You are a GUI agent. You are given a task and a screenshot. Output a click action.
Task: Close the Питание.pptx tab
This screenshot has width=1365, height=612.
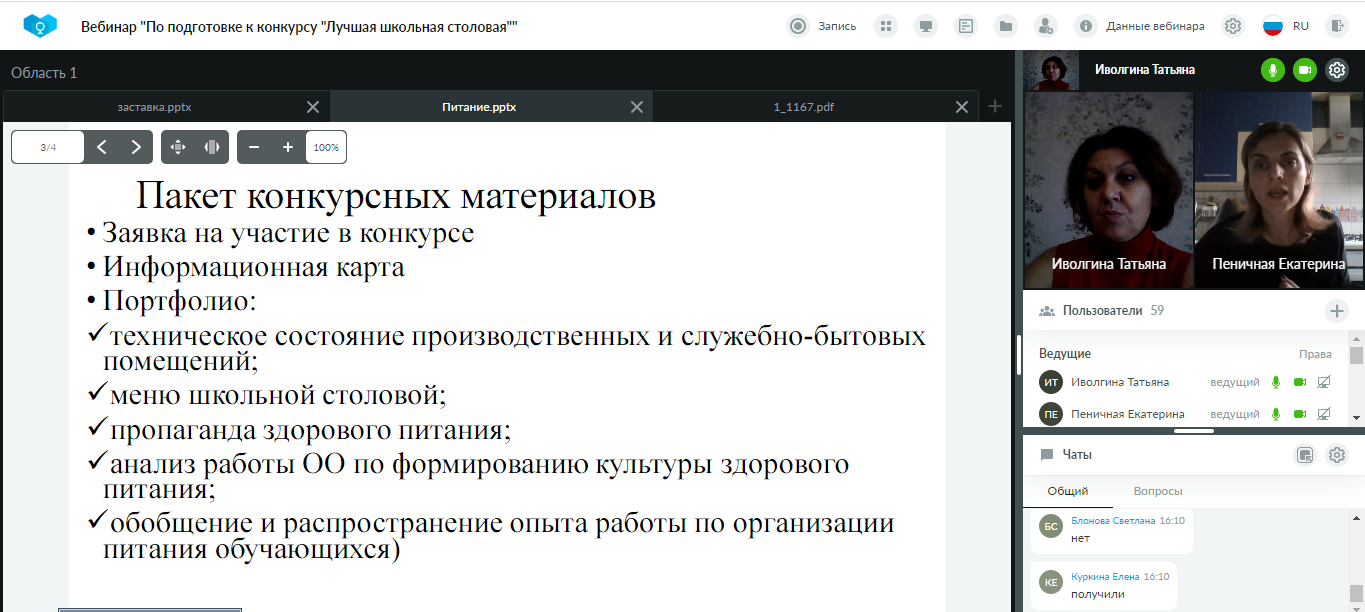point(637,107)
